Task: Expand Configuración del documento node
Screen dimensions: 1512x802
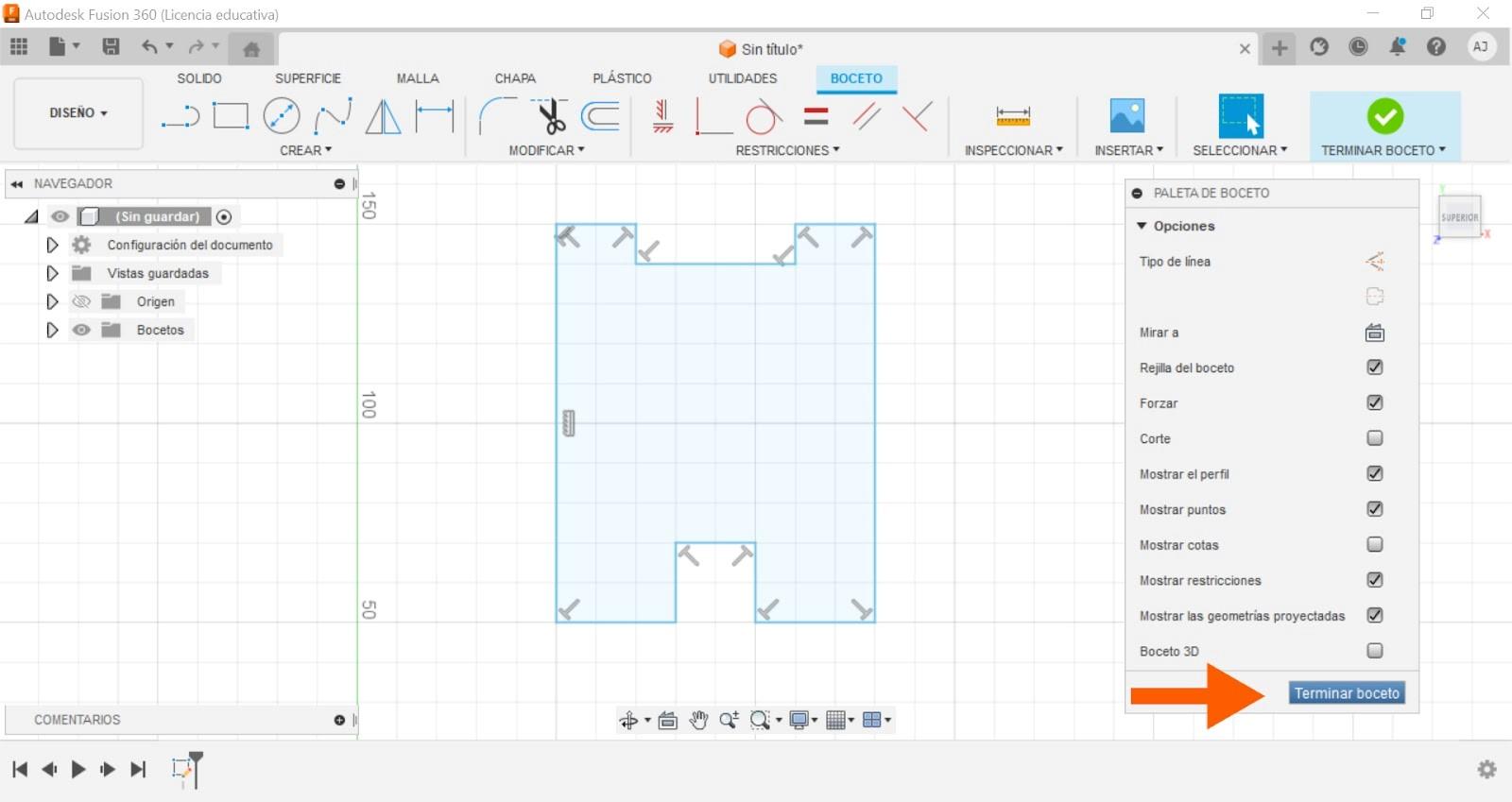Action: click(52, 245)
